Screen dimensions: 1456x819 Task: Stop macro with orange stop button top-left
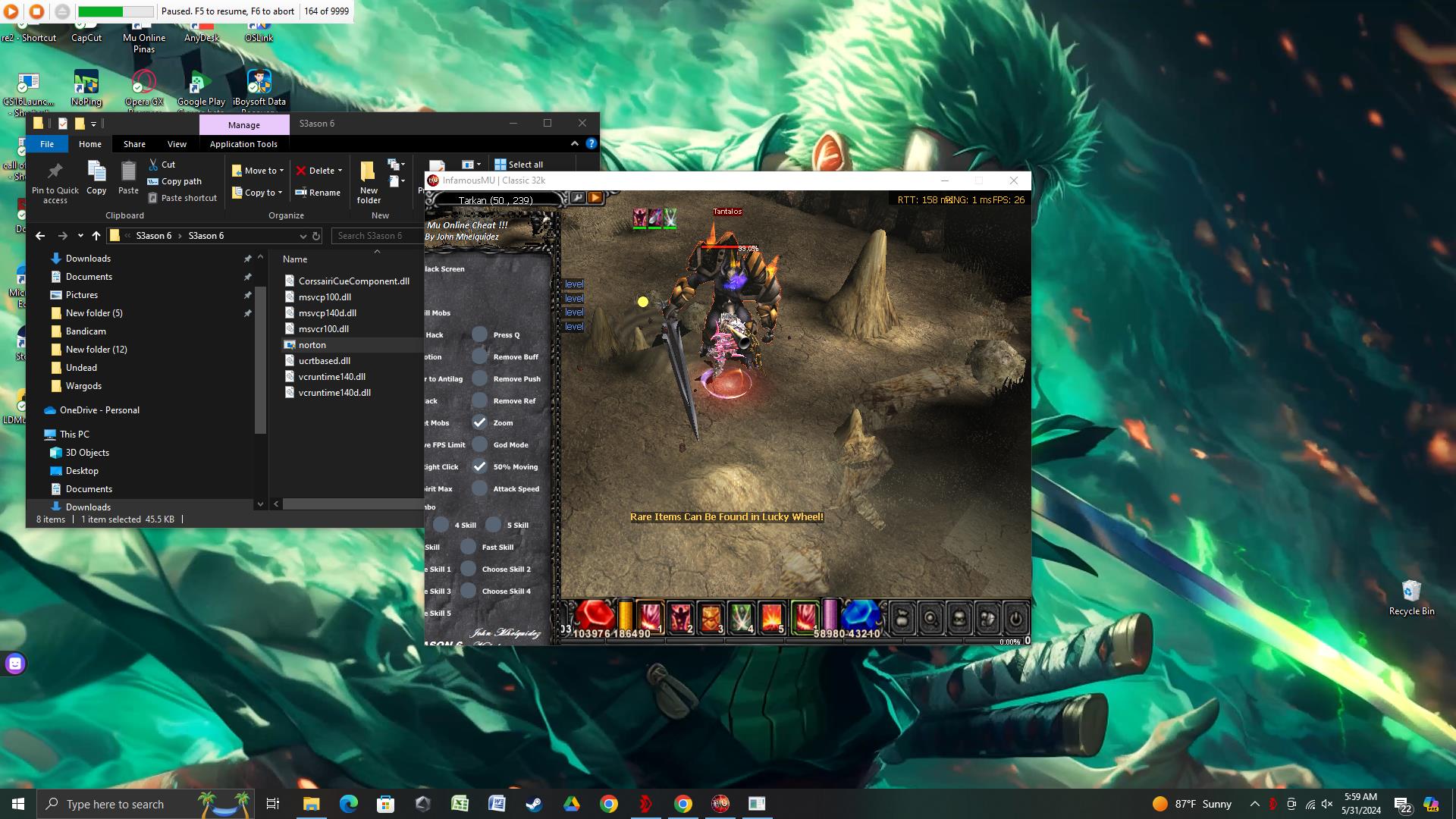(x=36, y=11)
